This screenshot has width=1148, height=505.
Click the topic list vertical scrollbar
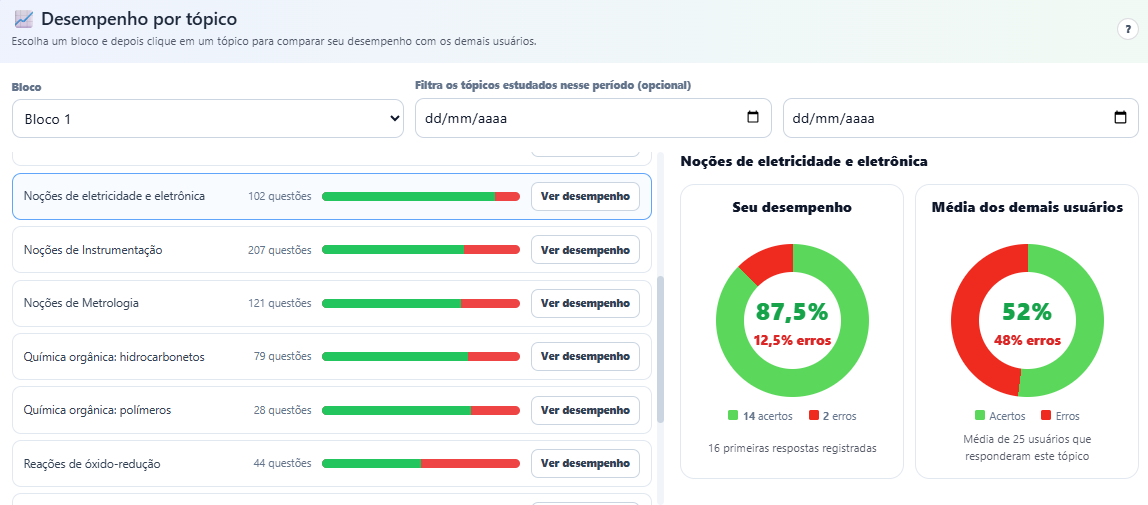click(x=660, y=349)
